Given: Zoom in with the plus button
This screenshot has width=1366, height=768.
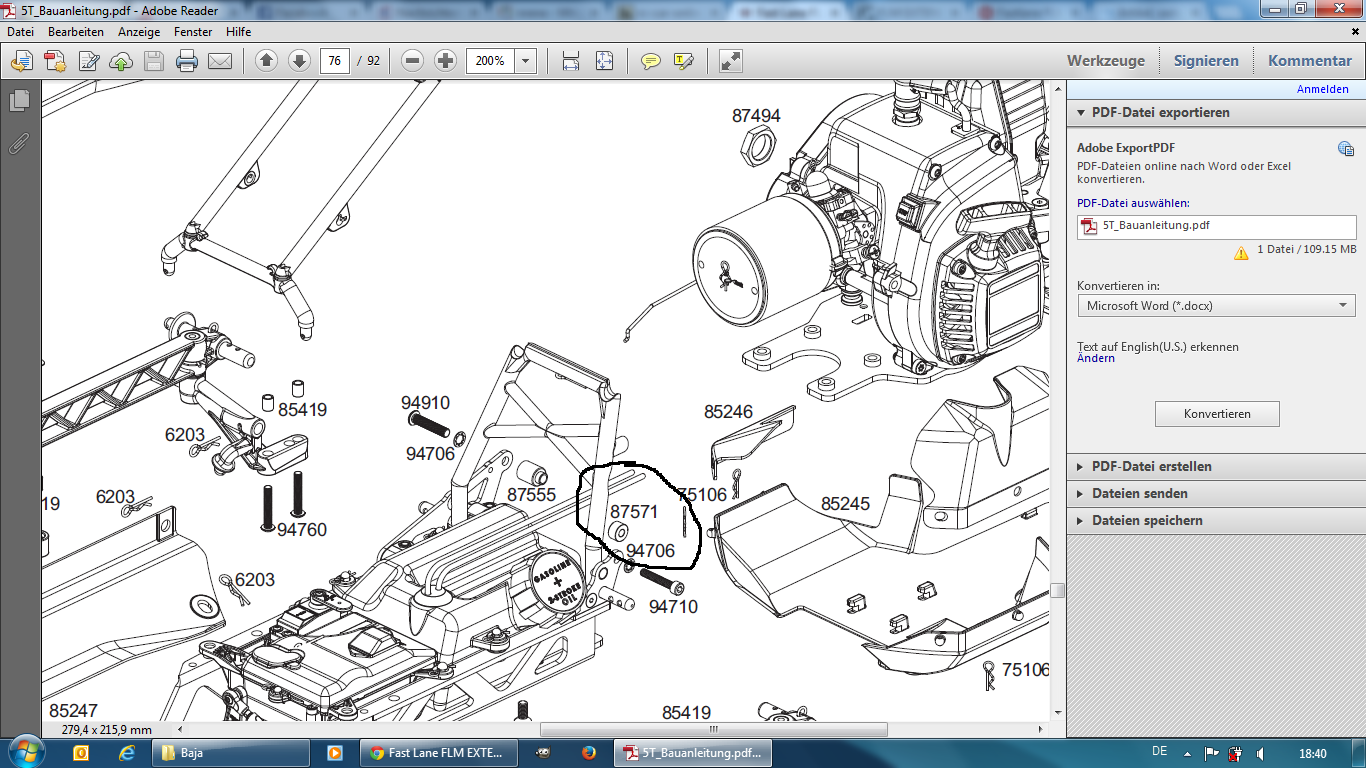Looking at the screenshot, I should click(x=446, y=61).
